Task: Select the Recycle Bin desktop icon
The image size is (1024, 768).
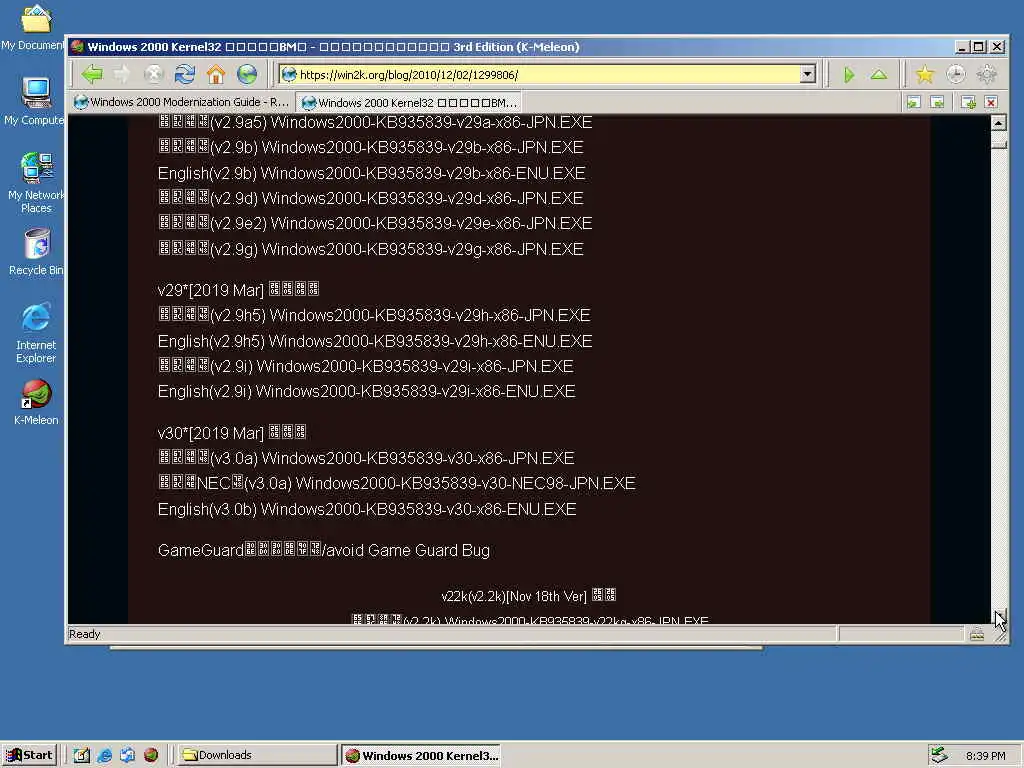Action: point(36,251)
